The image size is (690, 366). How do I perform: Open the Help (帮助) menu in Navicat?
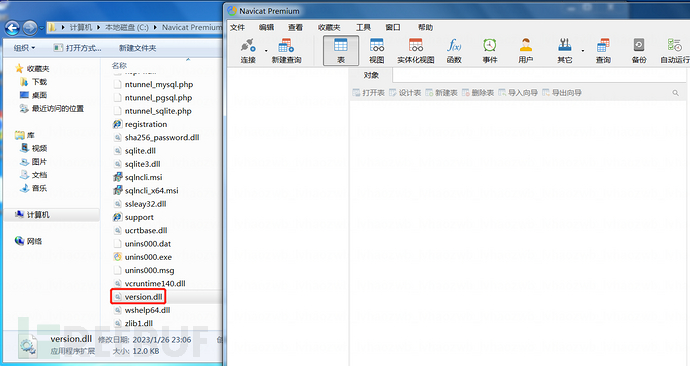[425, 27]
